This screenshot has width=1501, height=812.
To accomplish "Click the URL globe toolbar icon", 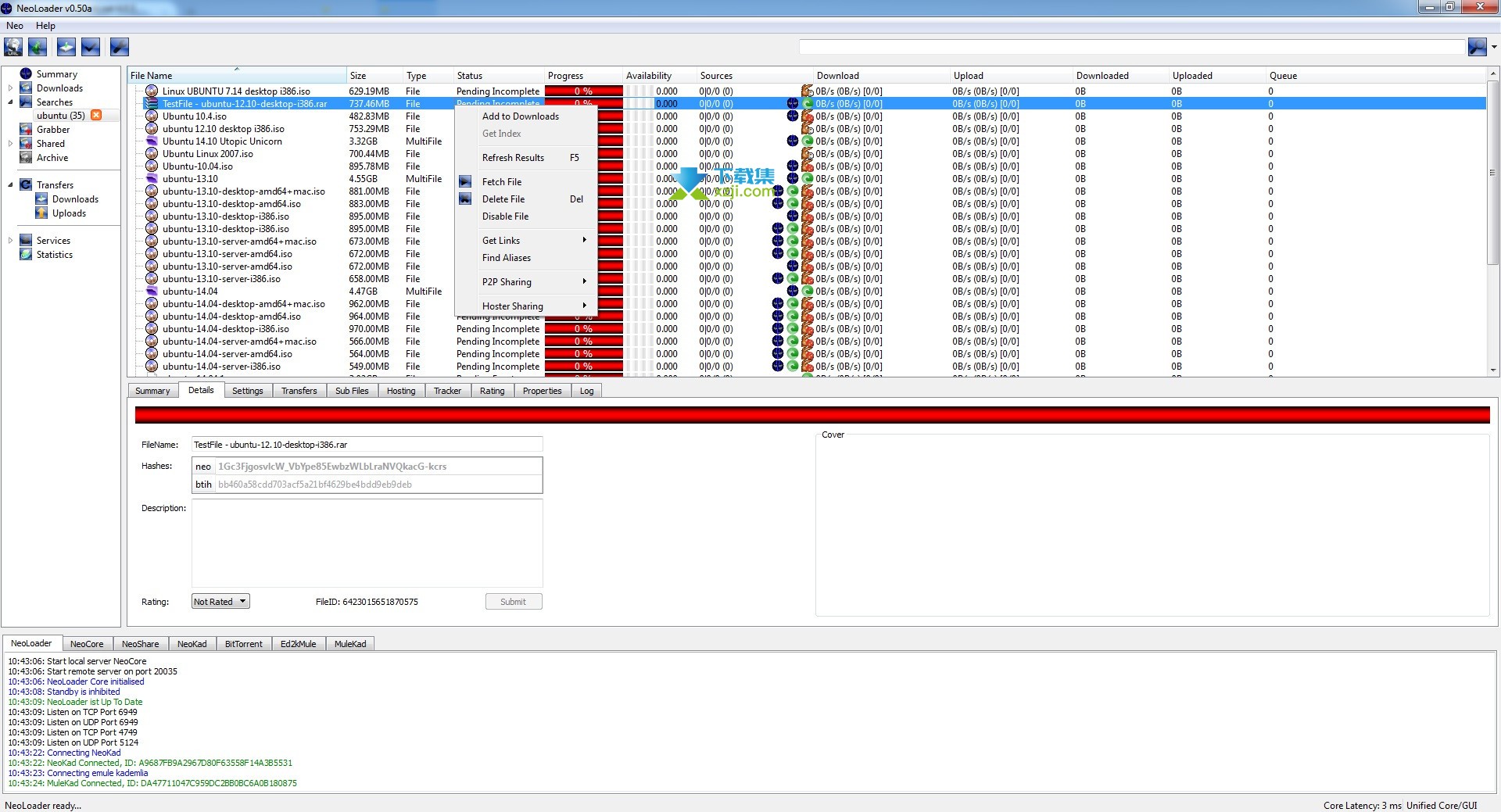I will pyautogui.click(x=13, y=47).
